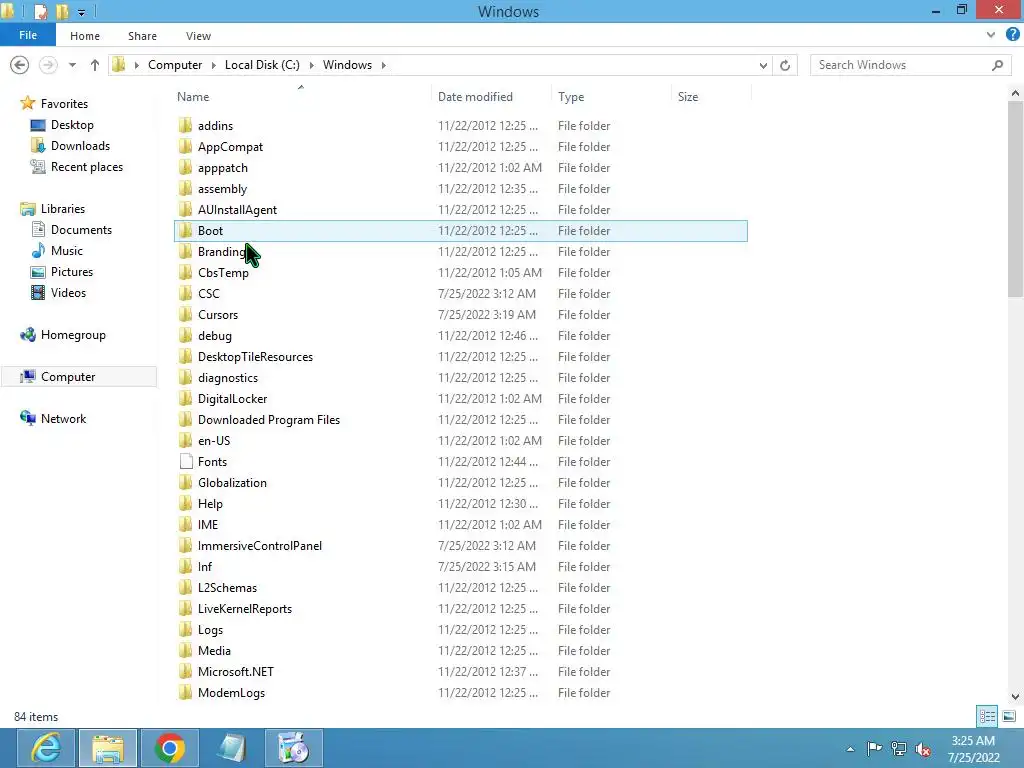Refresh the Windows folder view

[785, 65]
